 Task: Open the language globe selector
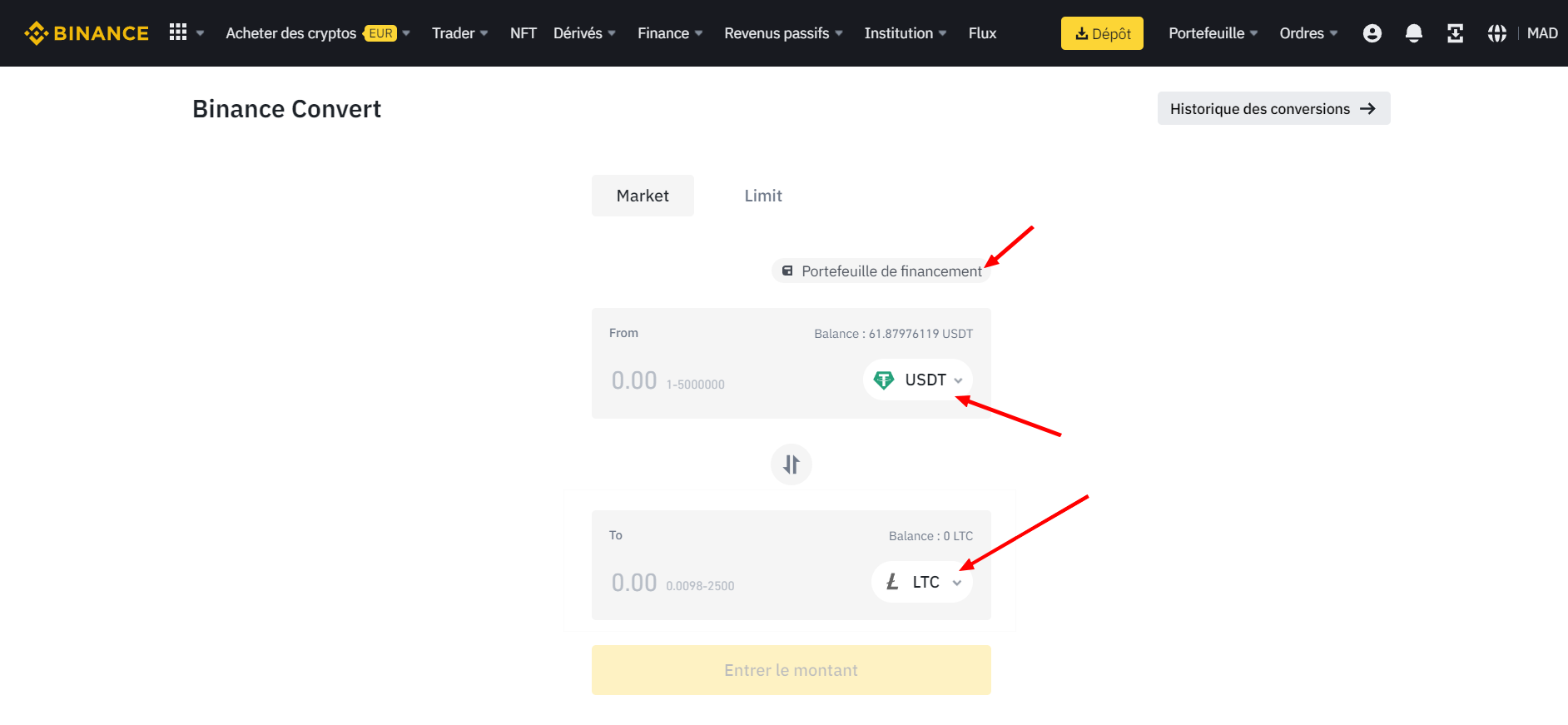pyautogui.click(x=1496, y=33)
